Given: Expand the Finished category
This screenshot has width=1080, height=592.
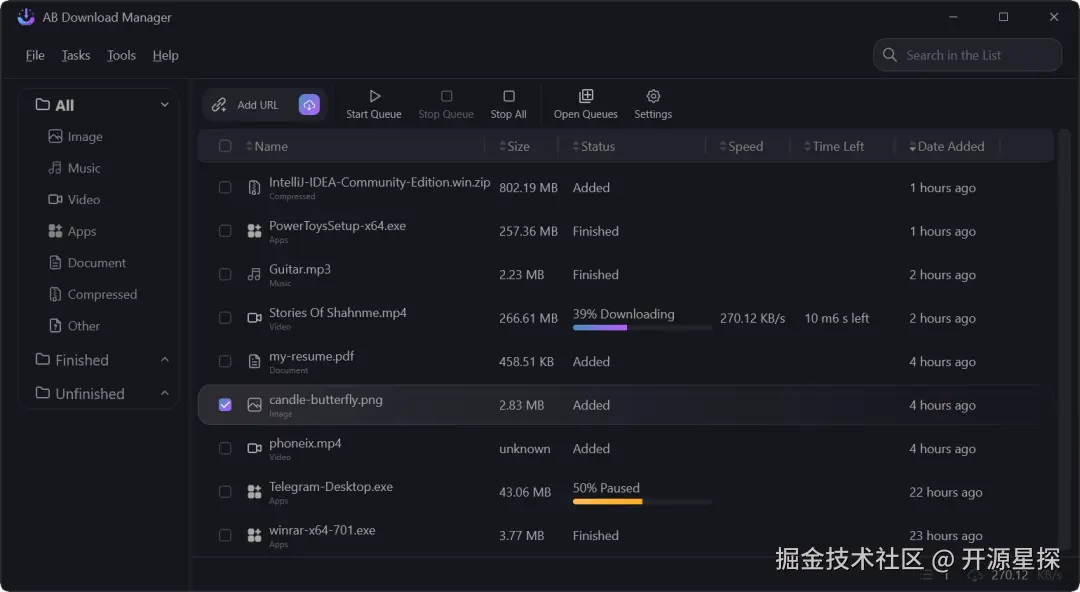Looking at the screenshot, I should 165,360.
